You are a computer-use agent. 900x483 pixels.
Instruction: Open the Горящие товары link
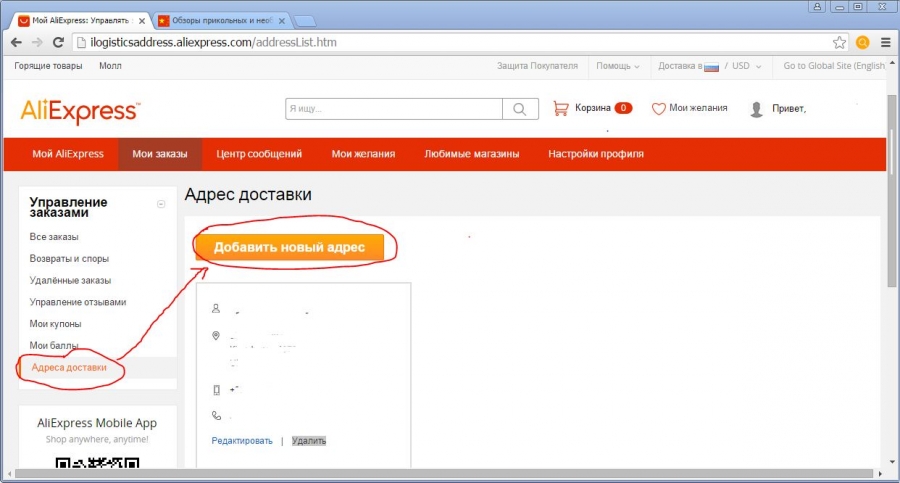[x=48, y=66]
